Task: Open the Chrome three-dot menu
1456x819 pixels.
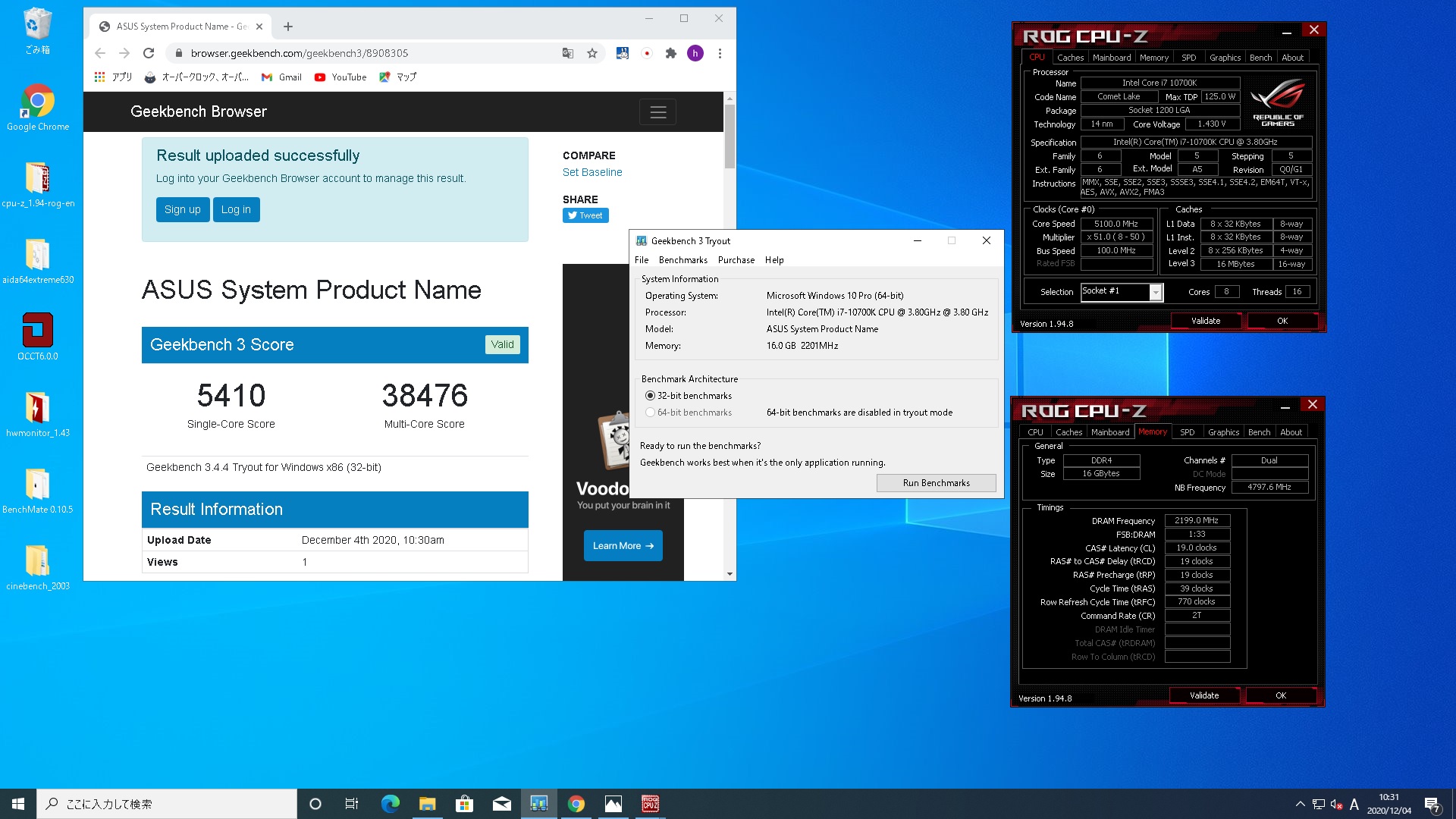Action: point(720,53)
